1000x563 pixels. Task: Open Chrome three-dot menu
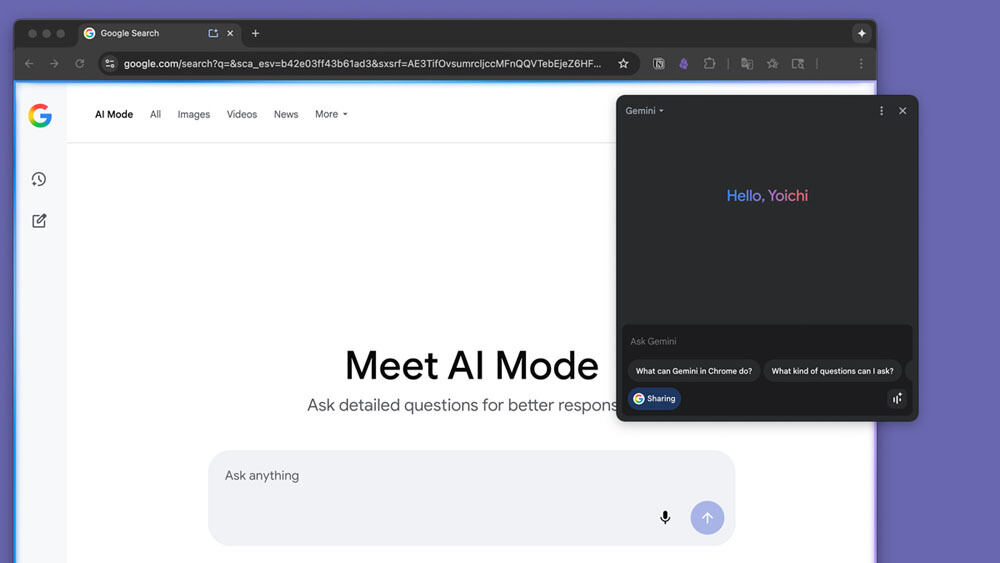(x=861, y=64)
